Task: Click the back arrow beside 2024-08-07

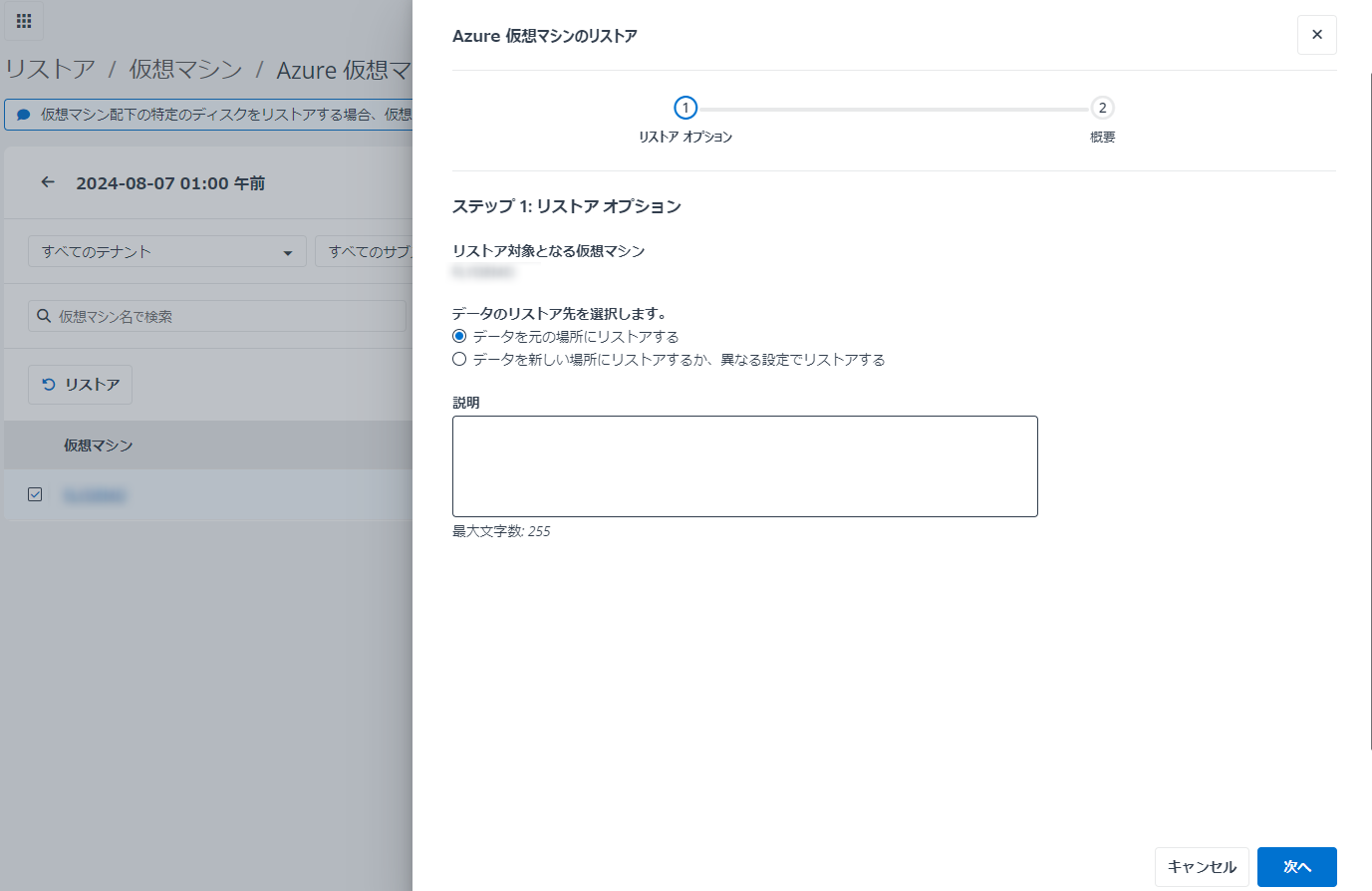Action: (x=48, y=182)
